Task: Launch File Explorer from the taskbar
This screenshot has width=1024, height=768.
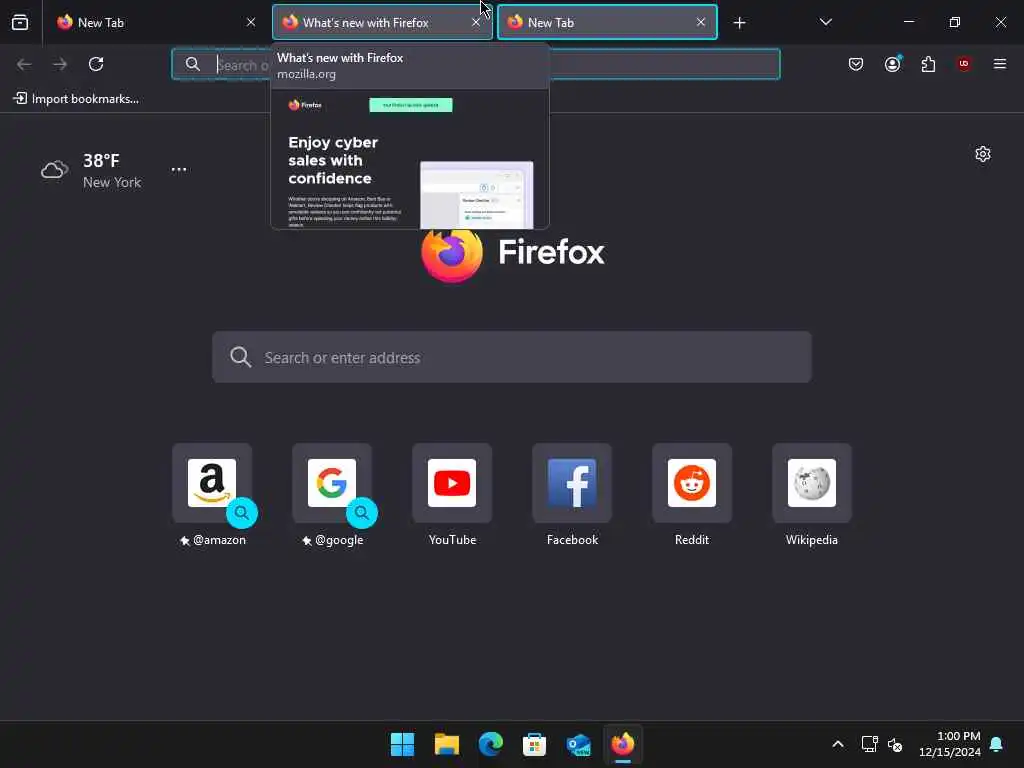Action: tap(447, 744)
